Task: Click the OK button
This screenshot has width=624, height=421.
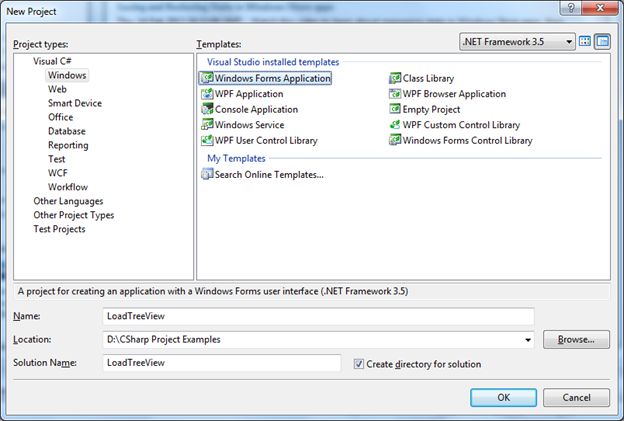Action: click(x=503, y=398)
